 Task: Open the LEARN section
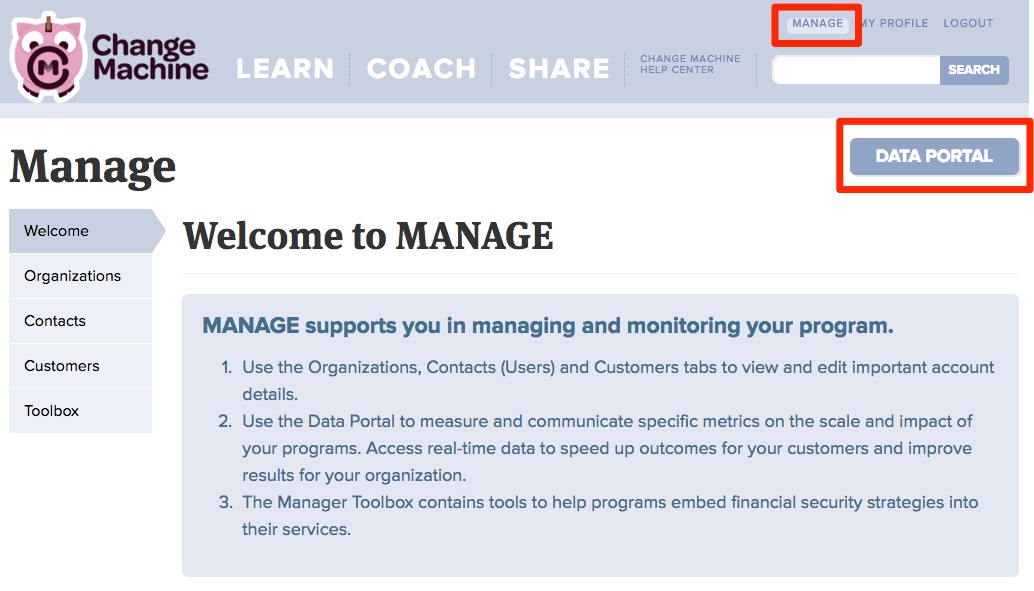pos(285,69)
